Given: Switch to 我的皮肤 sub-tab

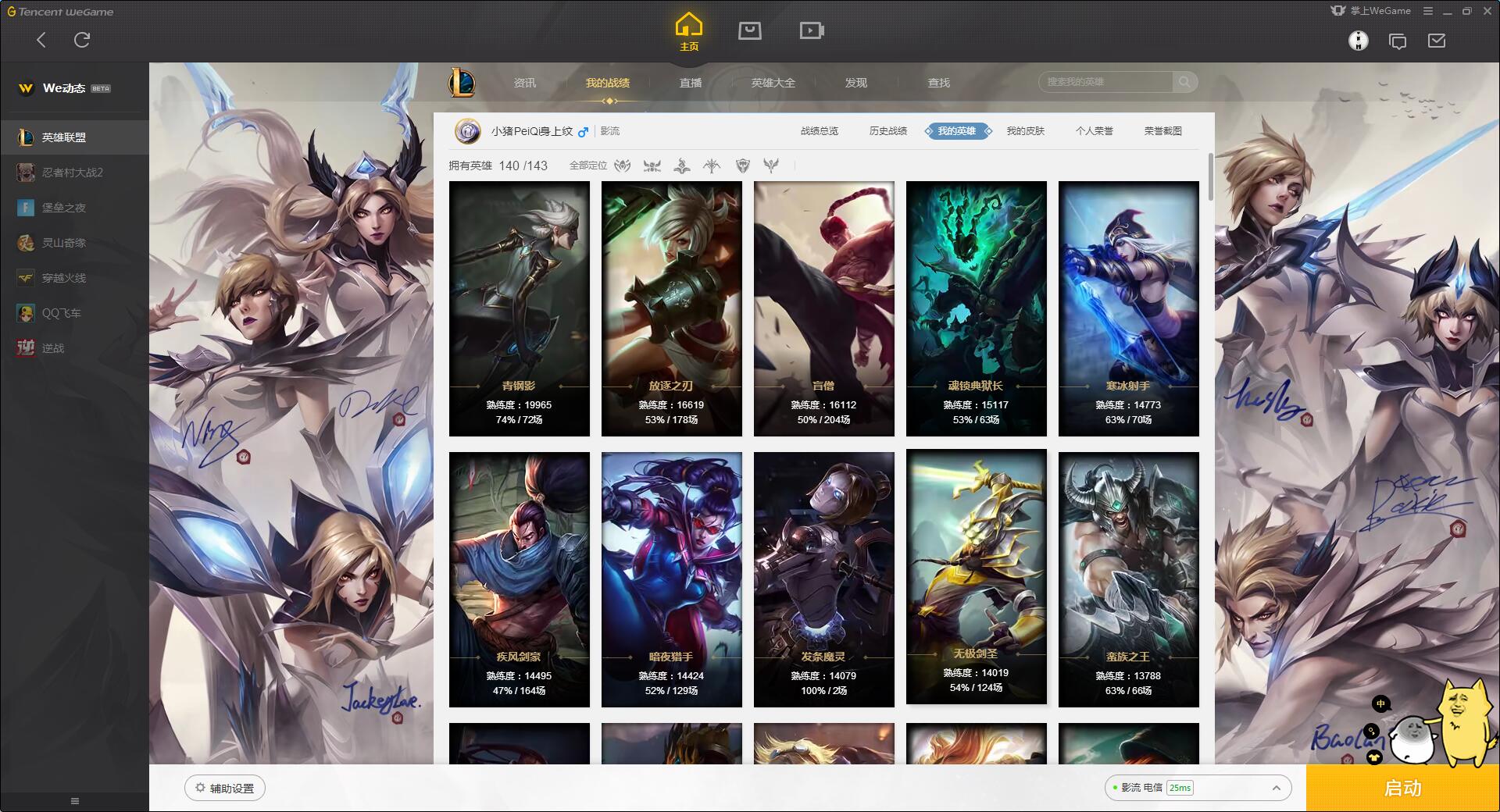Looking at the screenshot, I should (x=1026, y=131).
